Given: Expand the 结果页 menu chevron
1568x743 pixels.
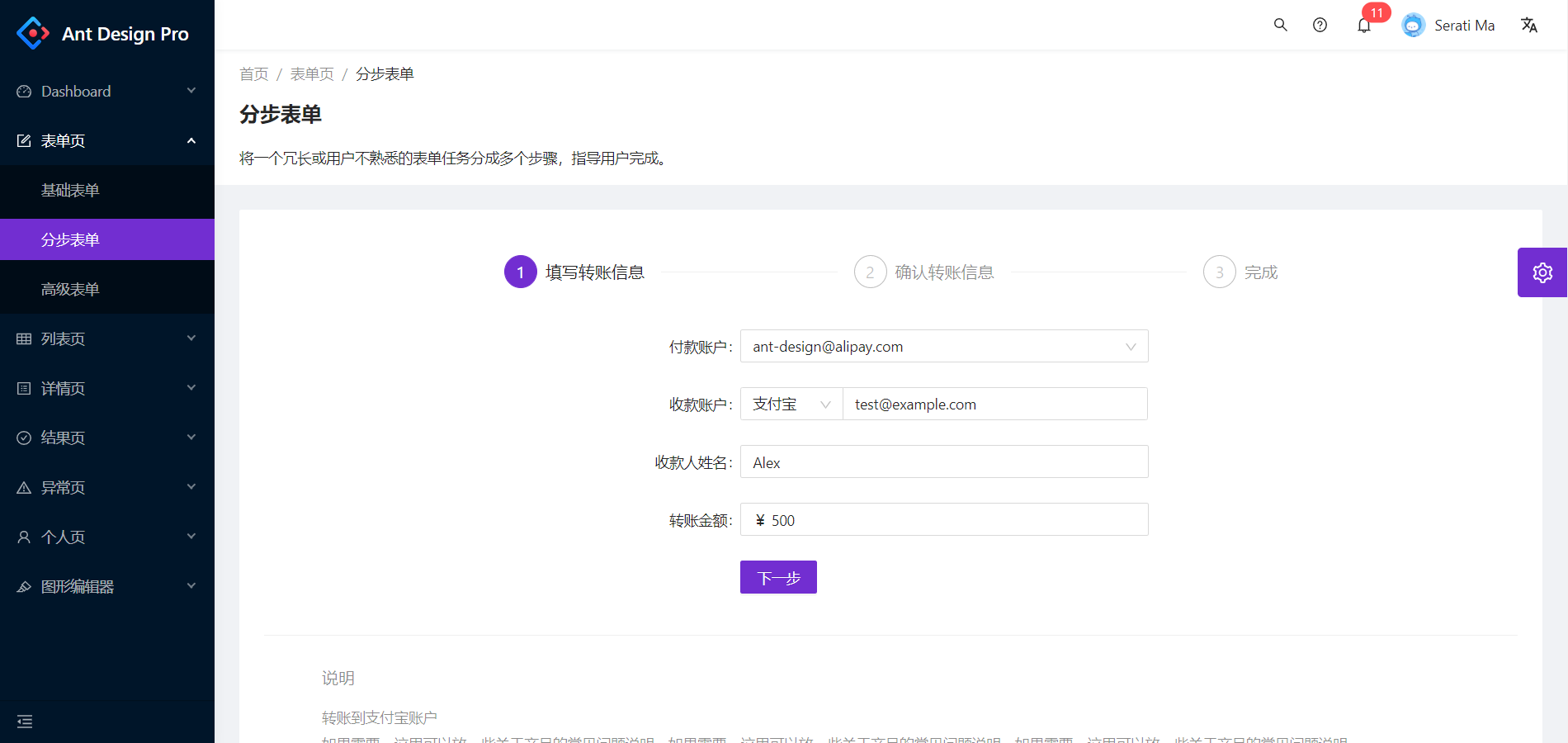Looking at the screenshot, I should 191,438.
